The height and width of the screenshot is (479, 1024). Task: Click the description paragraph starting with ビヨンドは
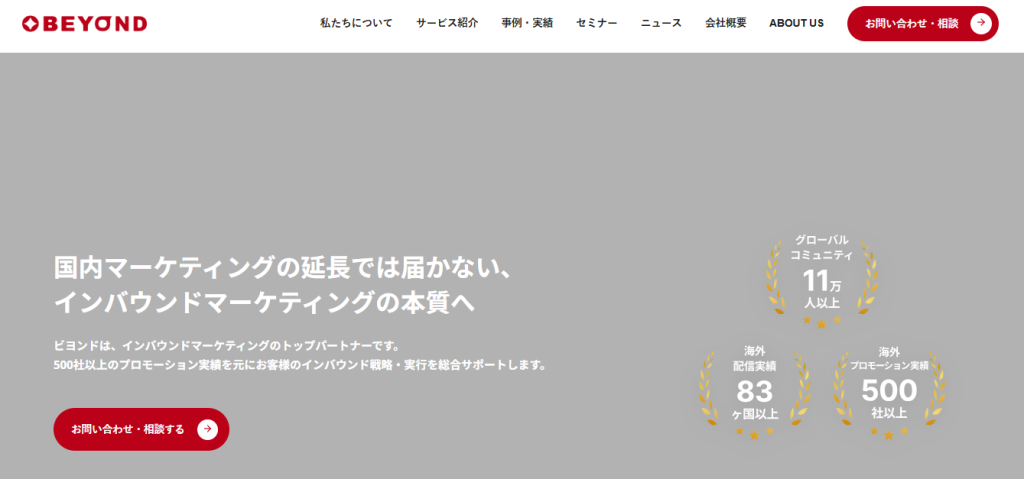click(300, 355)
